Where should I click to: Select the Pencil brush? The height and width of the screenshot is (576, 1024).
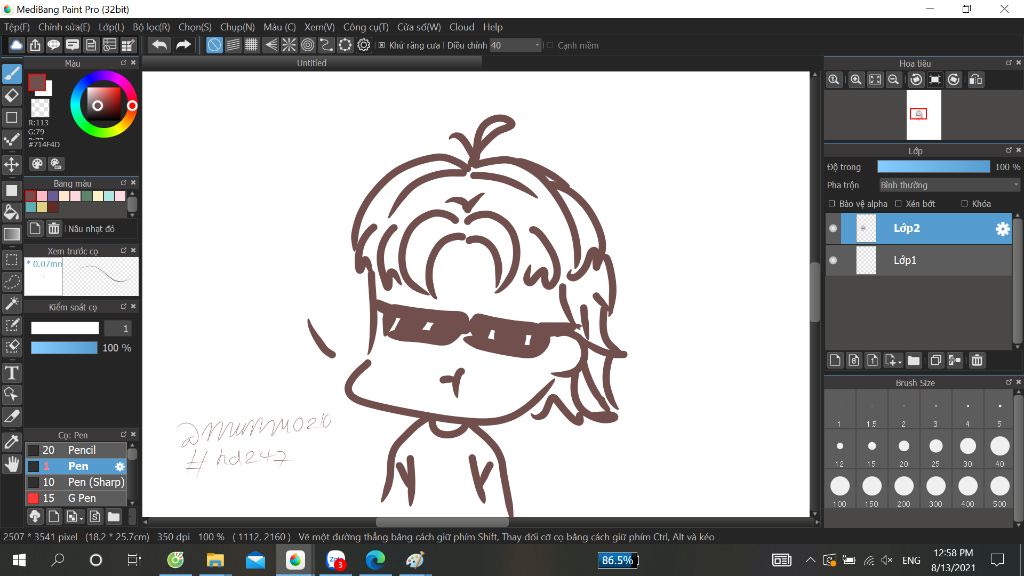point(76,450)
